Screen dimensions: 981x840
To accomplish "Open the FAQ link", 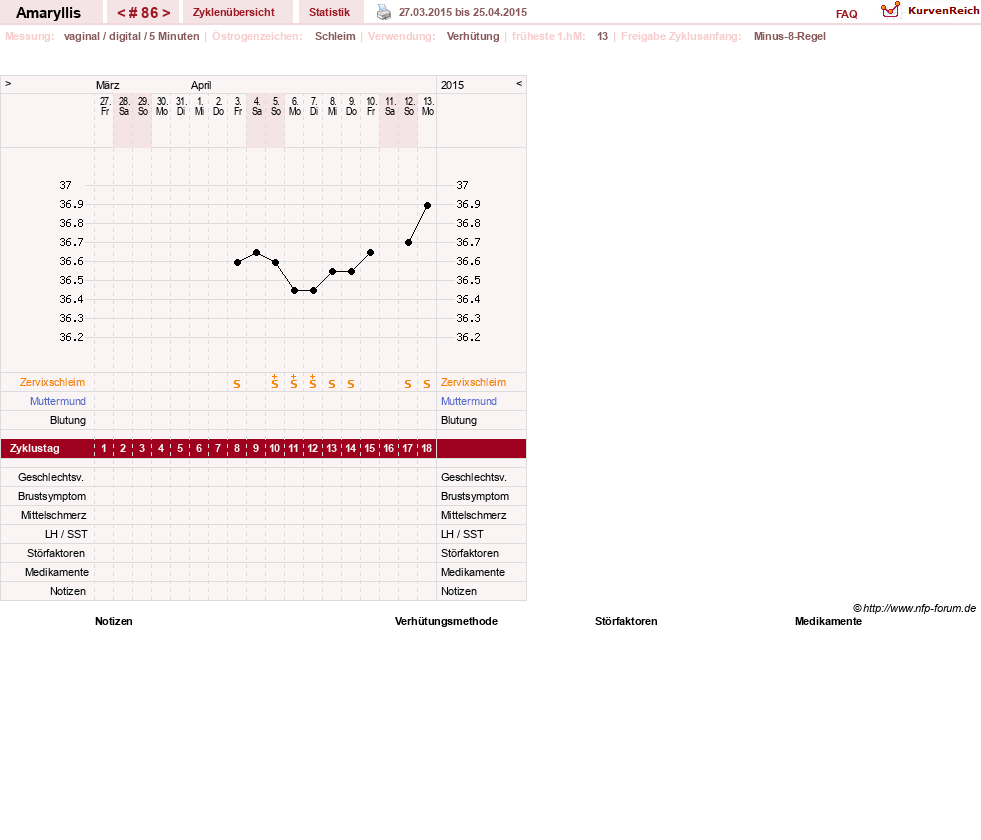I will (x=846, y=14).
